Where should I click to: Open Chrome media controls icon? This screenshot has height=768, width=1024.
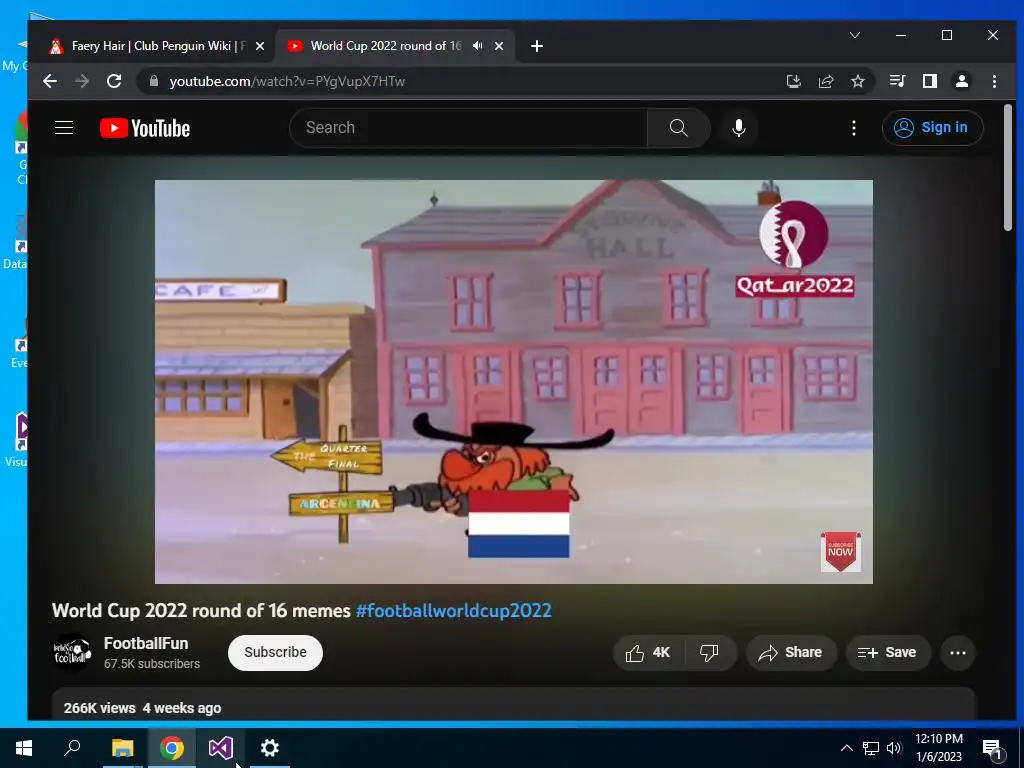pos(897,81)
